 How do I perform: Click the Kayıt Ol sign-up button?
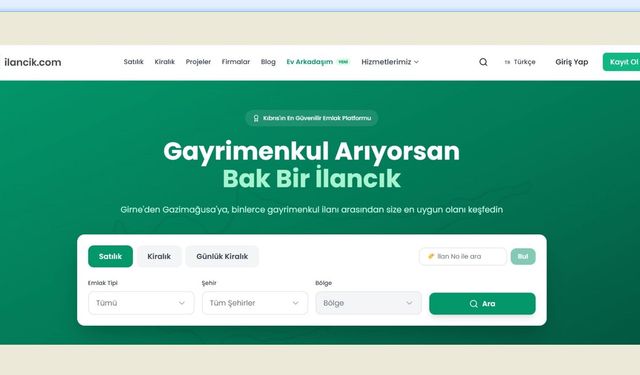point(622,62)
